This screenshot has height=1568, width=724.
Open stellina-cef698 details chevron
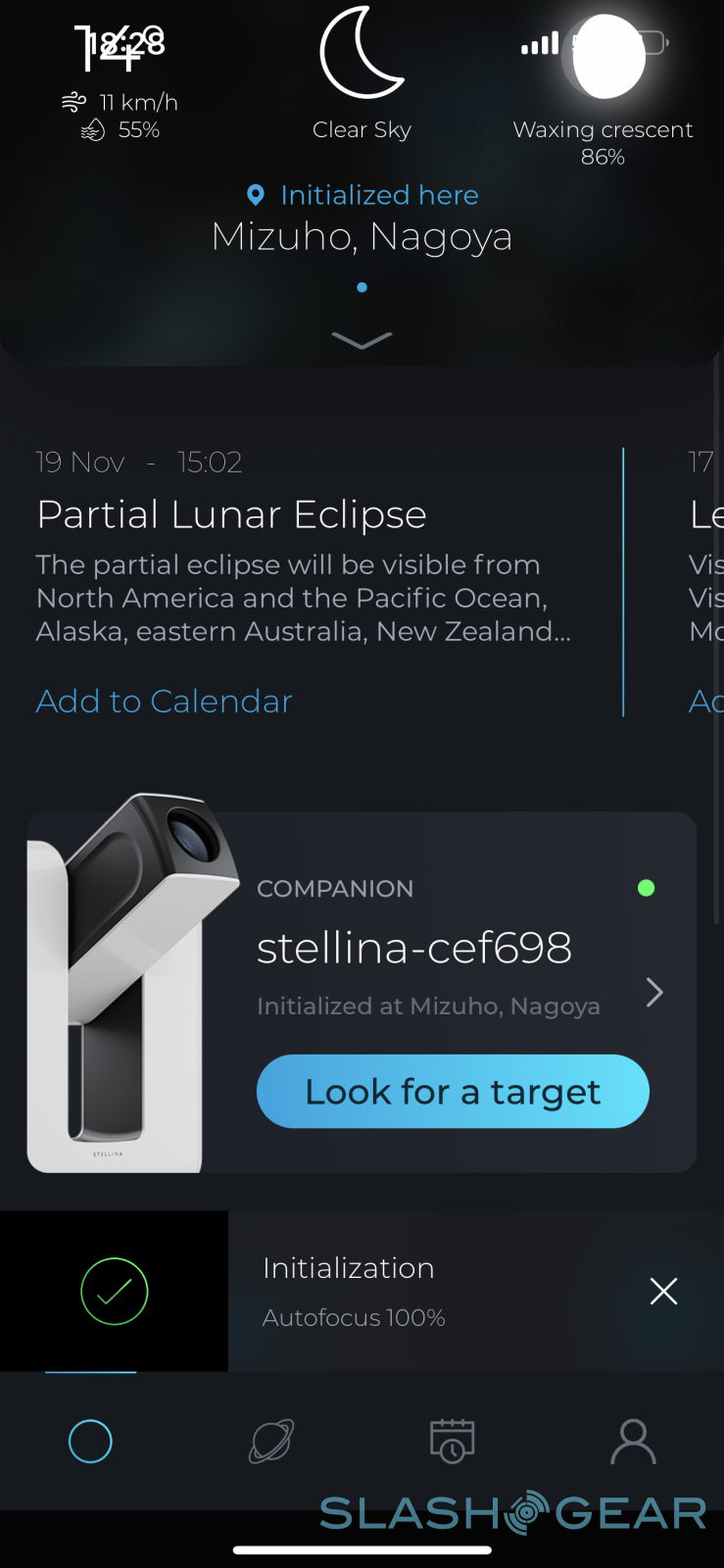tap(654, 993)
